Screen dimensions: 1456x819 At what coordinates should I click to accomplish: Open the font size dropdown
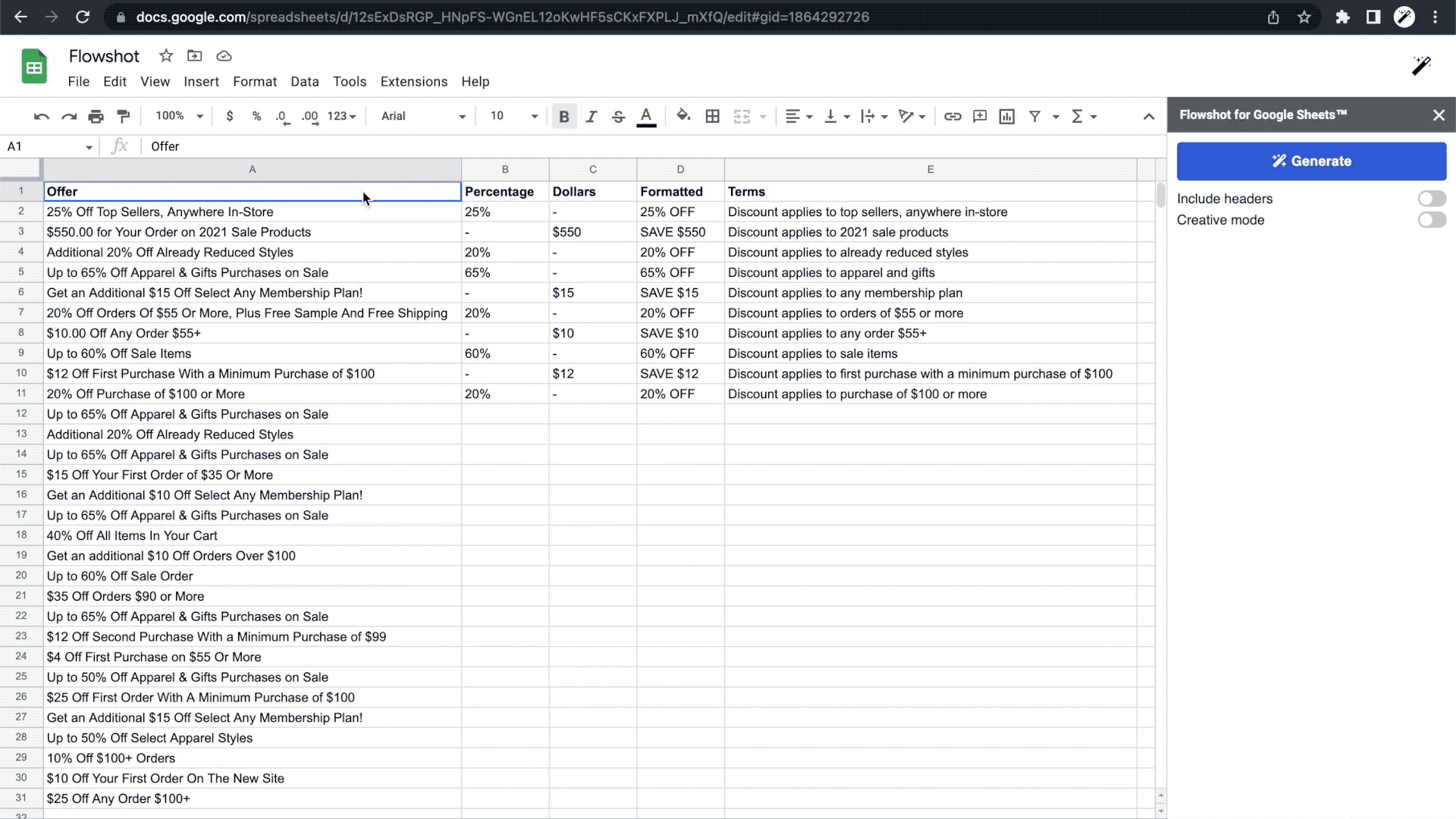point(514,116)
